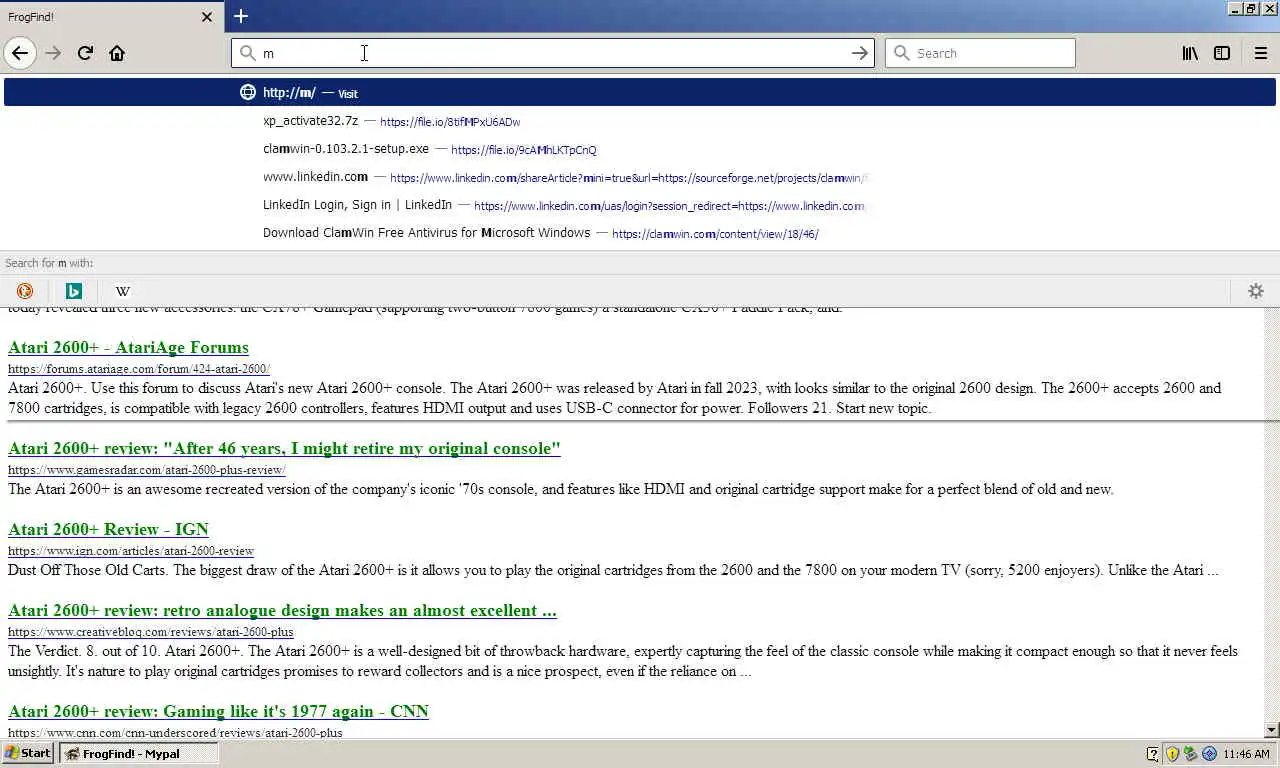Screen dimensions: 1280x768
Task: Open the home page icon
Action: click(x=117, y=53)
